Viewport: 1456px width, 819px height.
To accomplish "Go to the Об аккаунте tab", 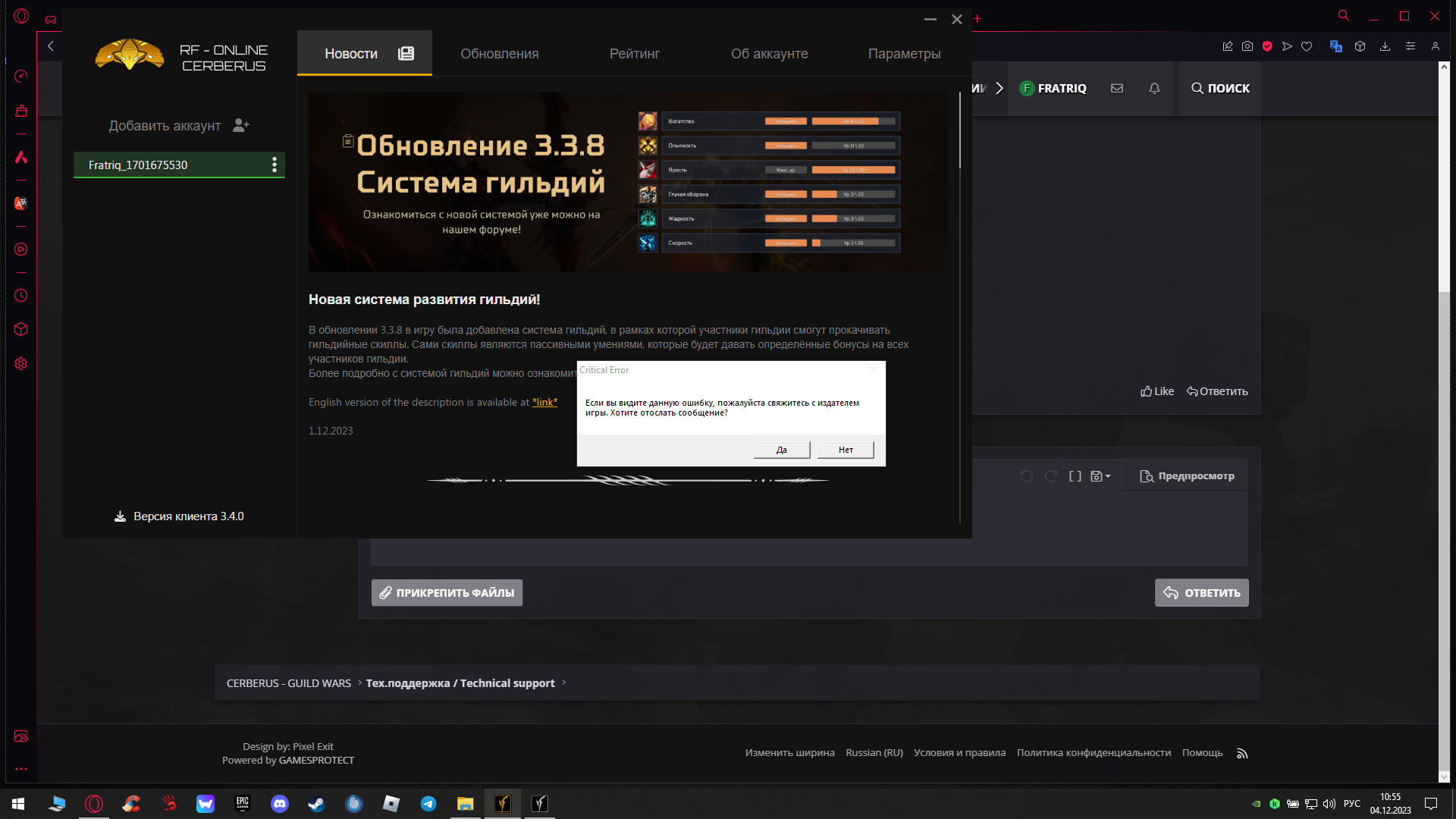I will click(769, 54).
